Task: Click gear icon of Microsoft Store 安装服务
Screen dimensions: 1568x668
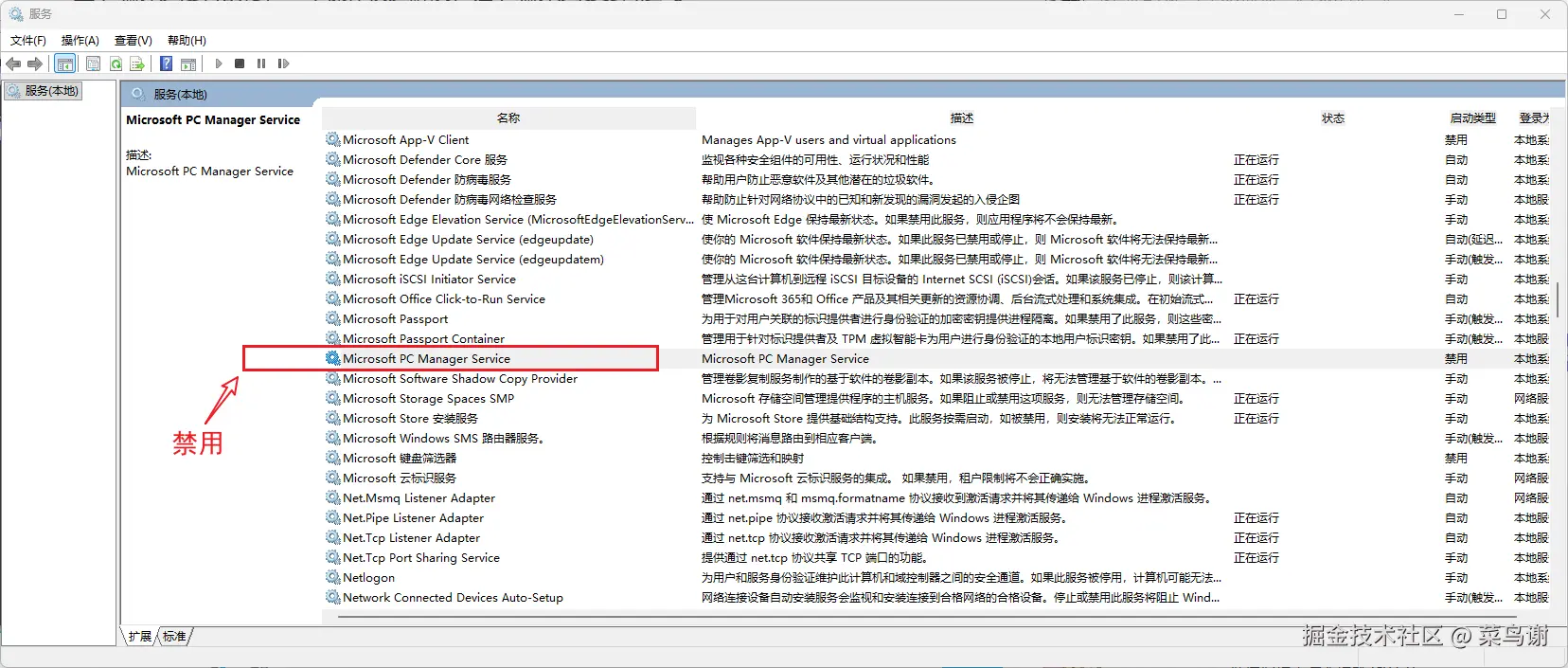Action: 333,418
